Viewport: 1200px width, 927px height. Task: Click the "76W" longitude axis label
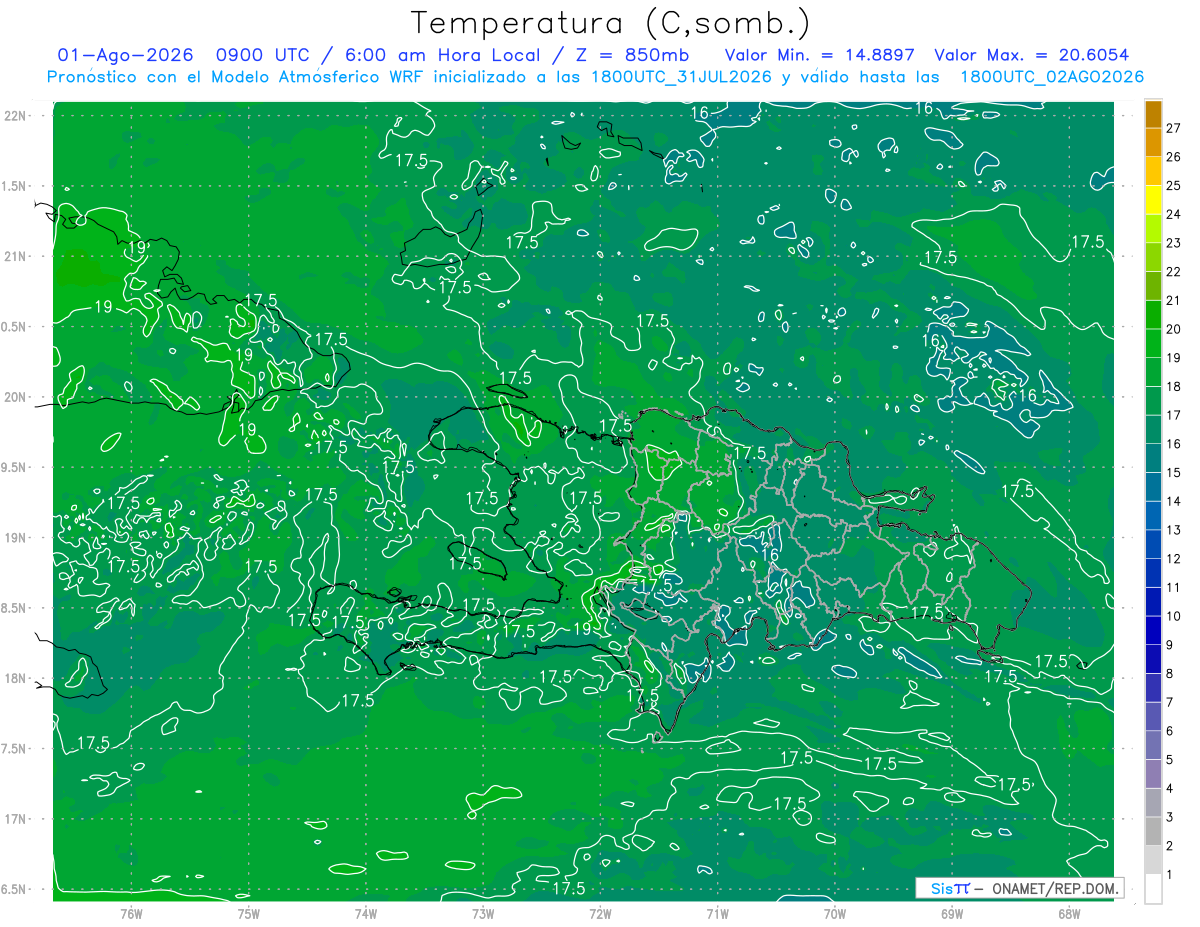pyautogui.click(x=131, y=914)
